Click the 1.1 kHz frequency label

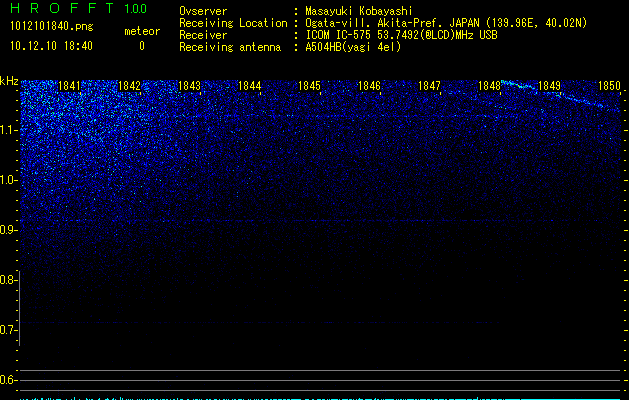tap(8, 130)
